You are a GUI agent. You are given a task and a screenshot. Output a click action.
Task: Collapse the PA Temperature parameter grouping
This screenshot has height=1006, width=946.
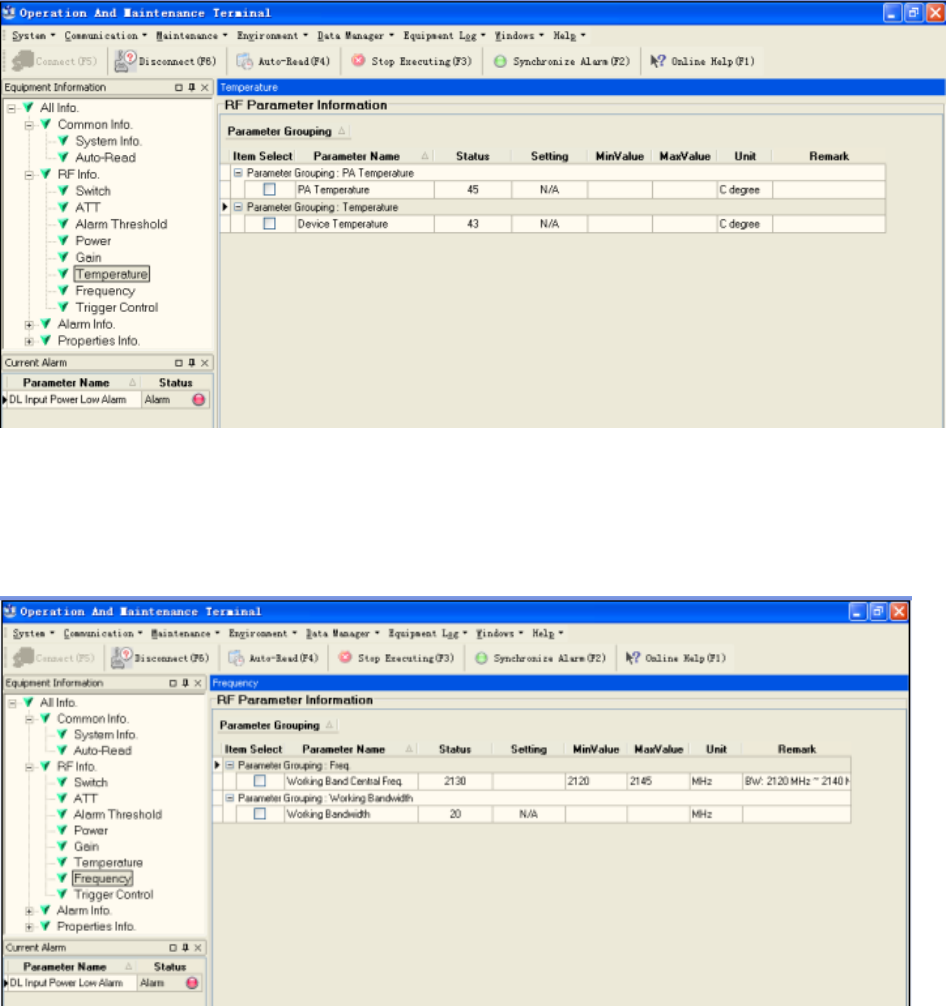238,173
